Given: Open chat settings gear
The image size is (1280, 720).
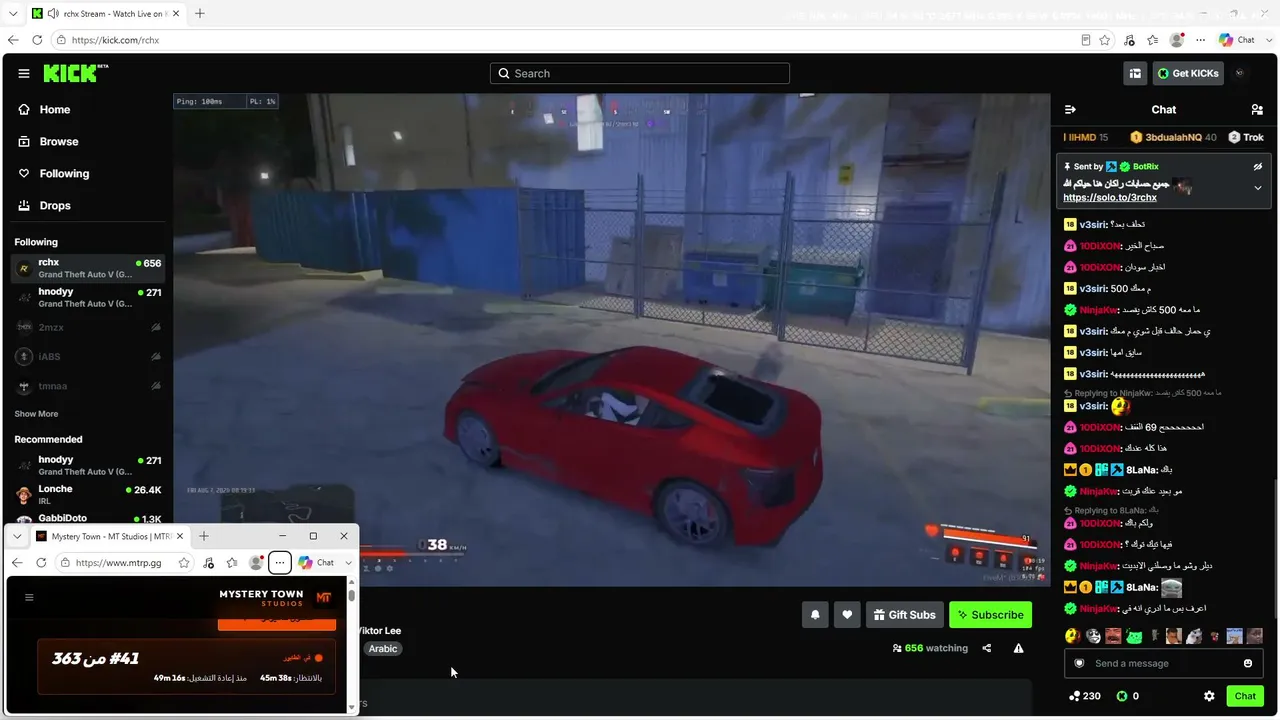Looking at the screenshot, I should (1209, 696).
